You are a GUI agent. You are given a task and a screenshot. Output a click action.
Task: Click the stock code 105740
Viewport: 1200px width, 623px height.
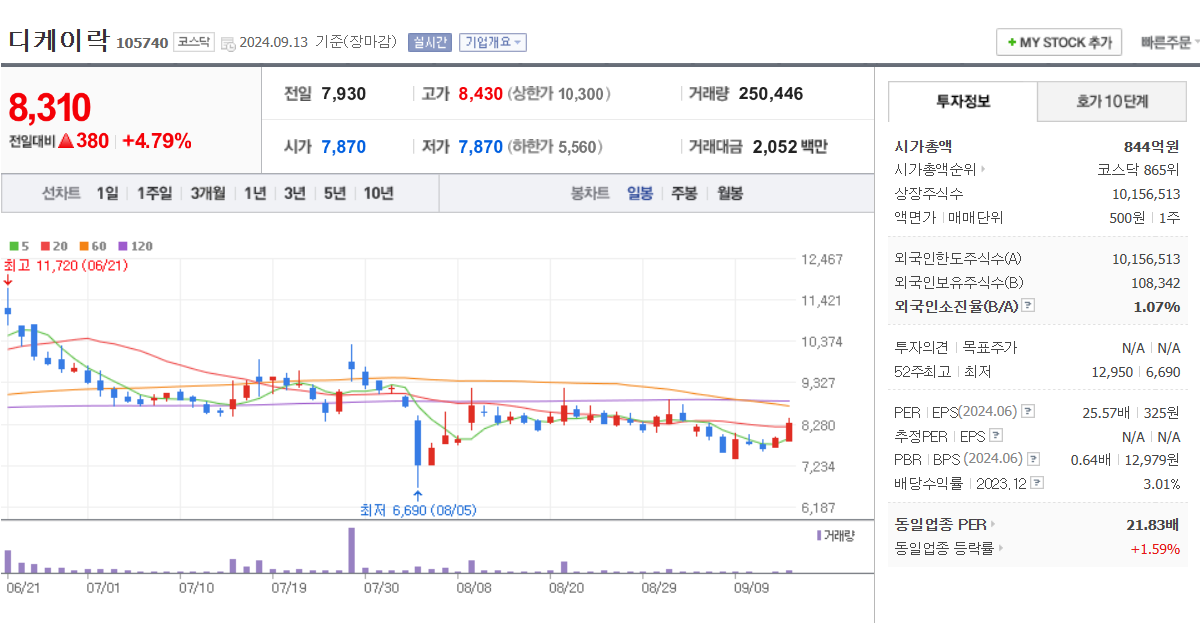[141, 43]
